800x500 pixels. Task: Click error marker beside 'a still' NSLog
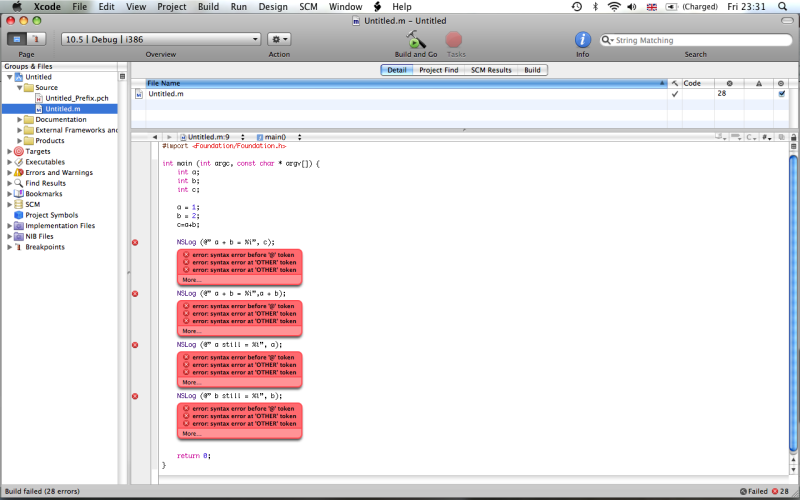(135, 345)
